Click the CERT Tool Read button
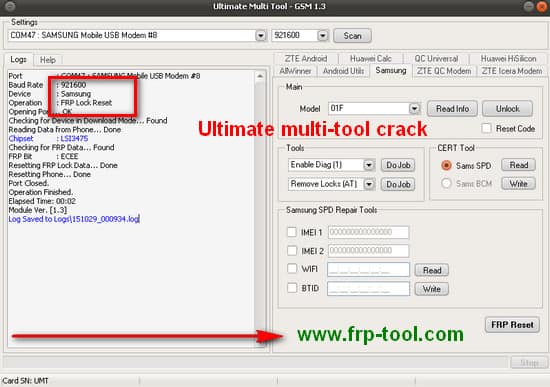The width and height of the screenshot is (550, 387). 518,165
